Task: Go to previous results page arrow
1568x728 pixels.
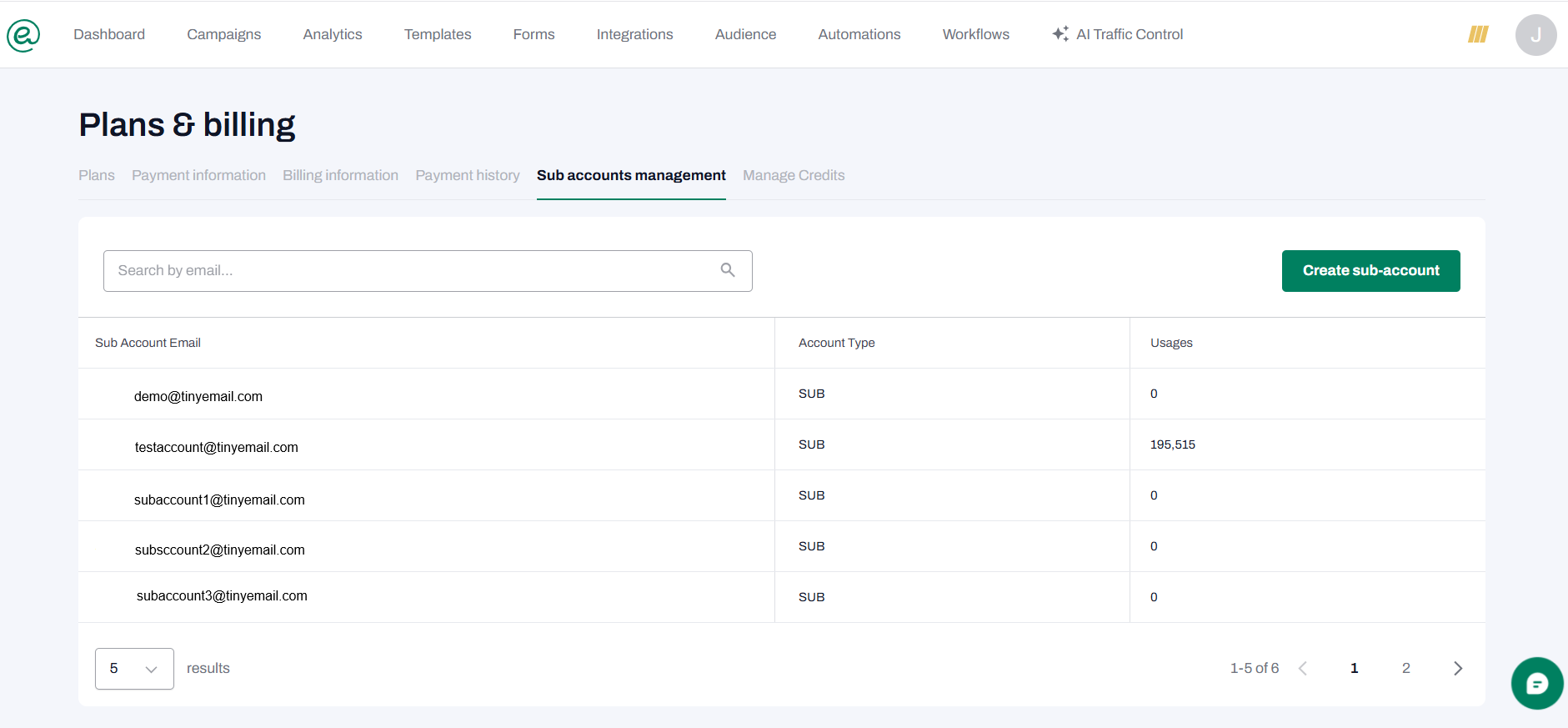Action: click(x=1303, y=668)
